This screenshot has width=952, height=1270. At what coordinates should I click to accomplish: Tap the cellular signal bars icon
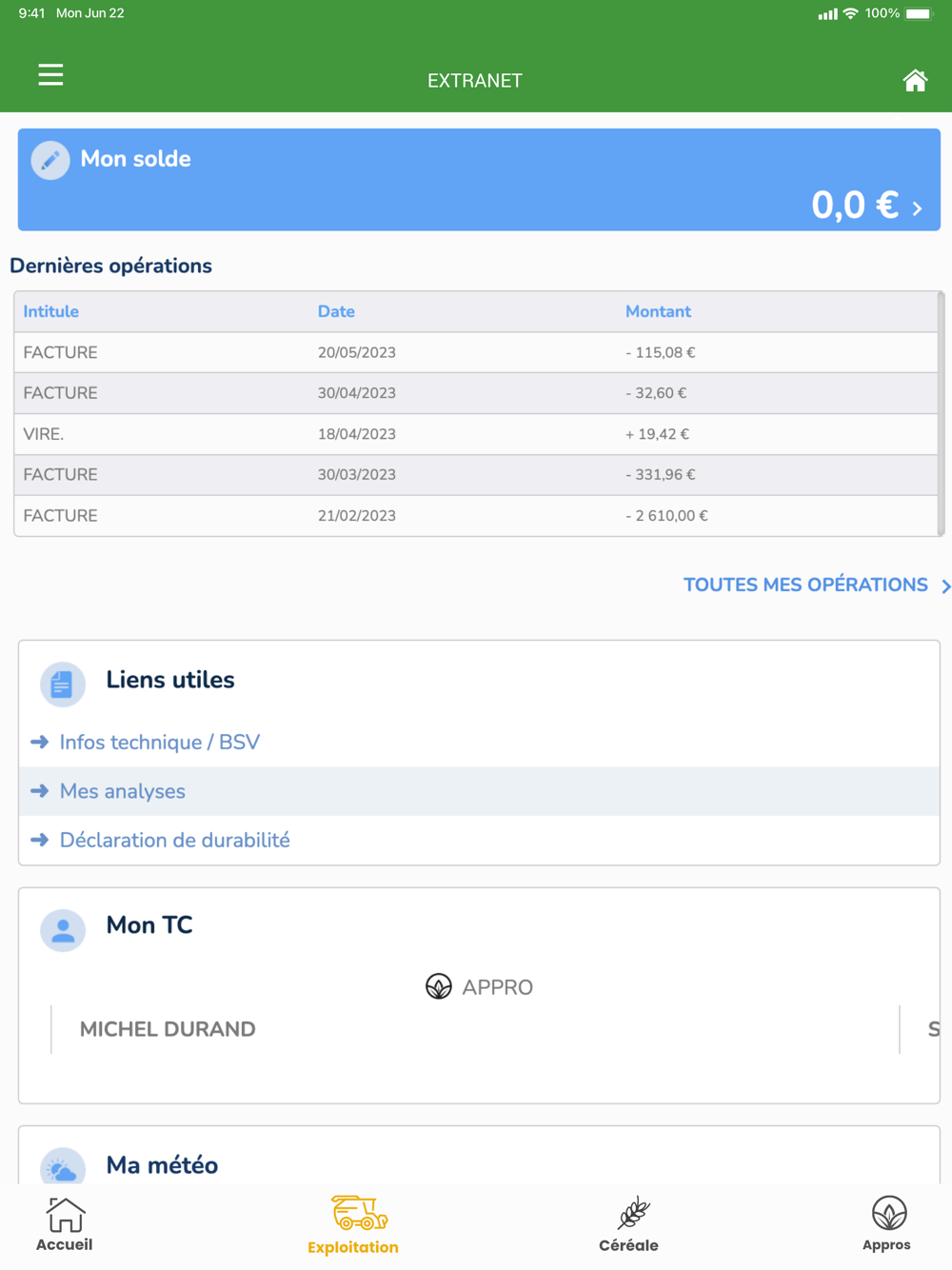click(828, 14)
